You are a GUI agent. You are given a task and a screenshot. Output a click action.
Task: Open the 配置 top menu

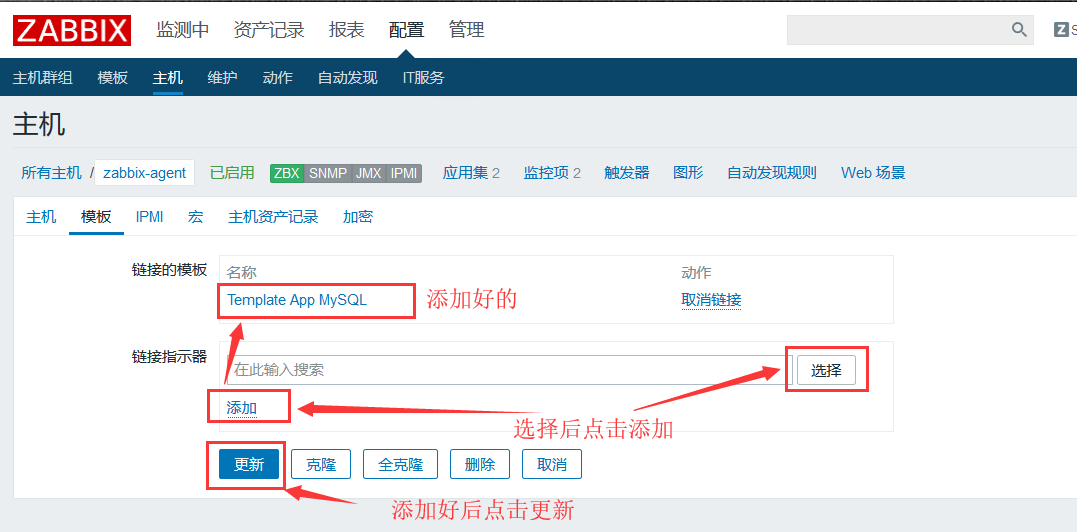point(407,30)
